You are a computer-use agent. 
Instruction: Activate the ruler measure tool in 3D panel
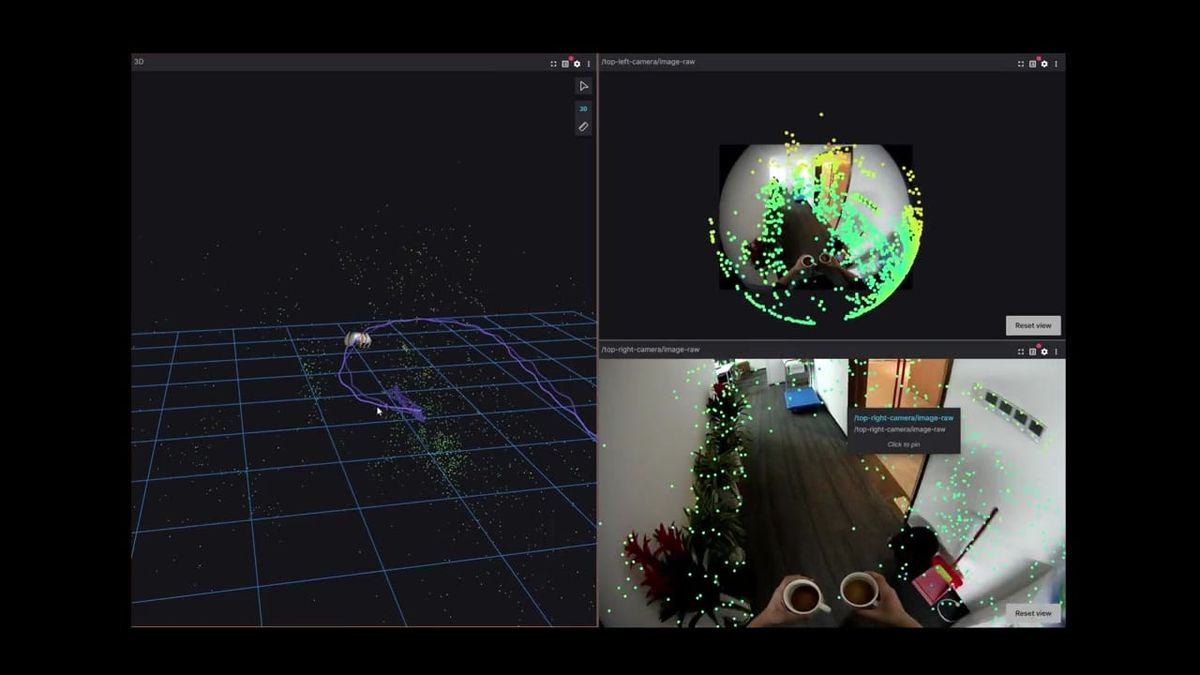coord(584,127)
